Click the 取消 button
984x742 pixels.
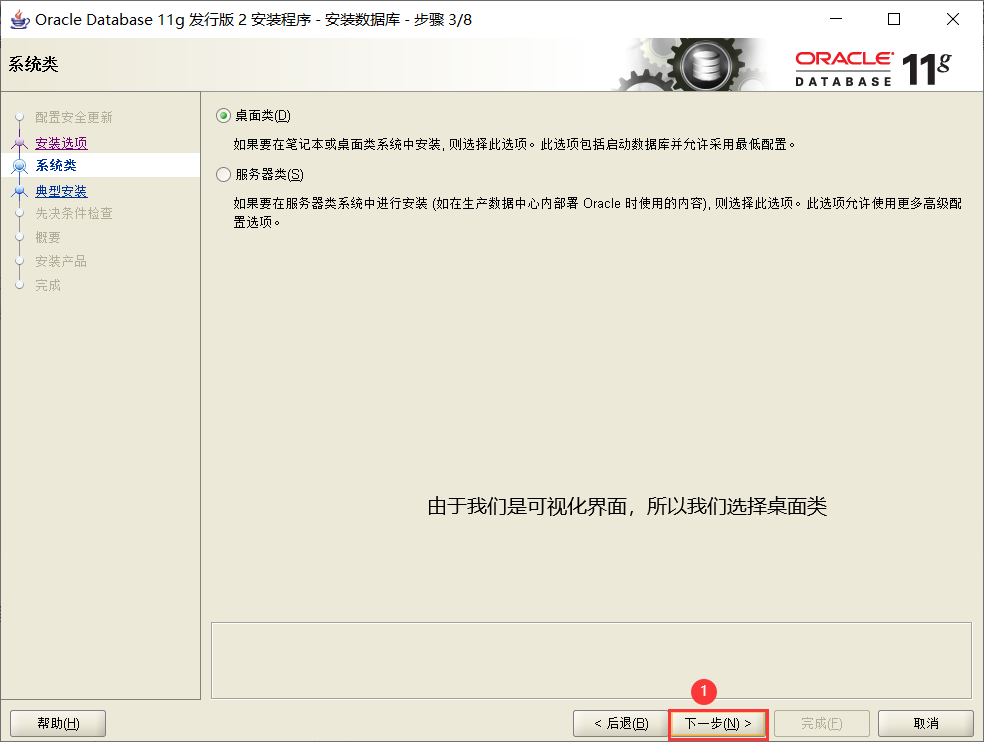tap(926, 724)
